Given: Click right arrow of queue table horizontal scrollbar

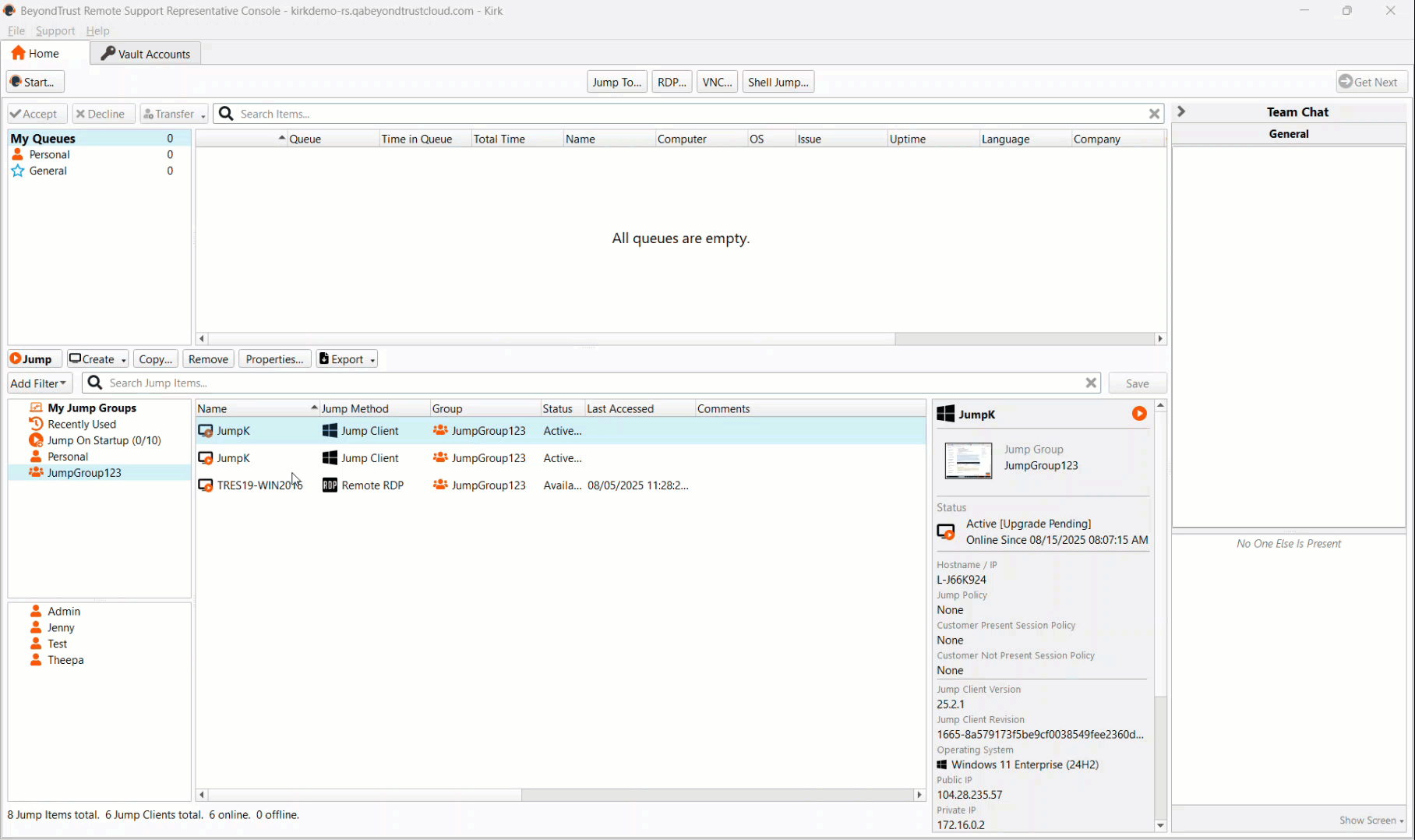Looking at the screenshot, I should (1160, 339).
